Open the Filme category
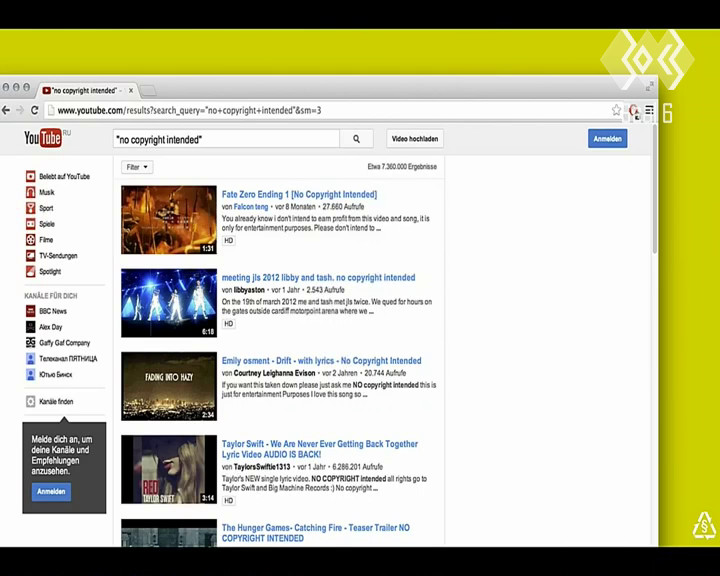This screenshot has height=576, width=720. click(x=39, y=240)
